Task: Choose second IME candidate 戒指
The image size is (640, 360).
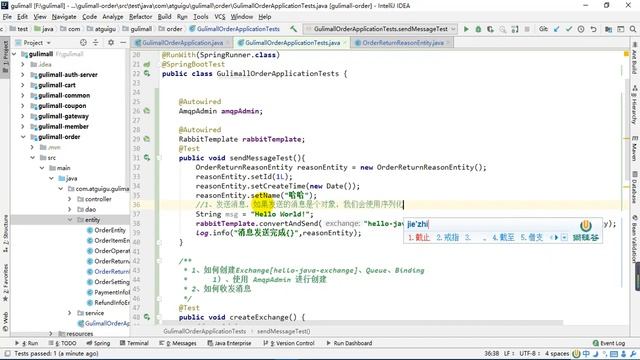Action: click(448, 238)
